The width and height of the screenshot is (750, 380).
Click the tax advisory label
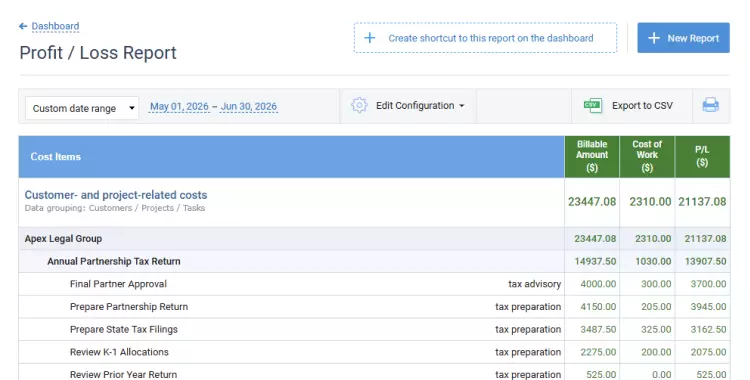click(534, 284)
